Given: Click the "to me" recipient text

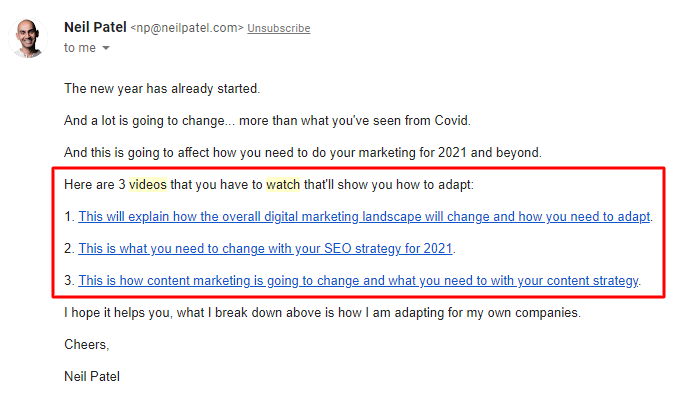Looking at the screenshot, I should click(80, 48).
